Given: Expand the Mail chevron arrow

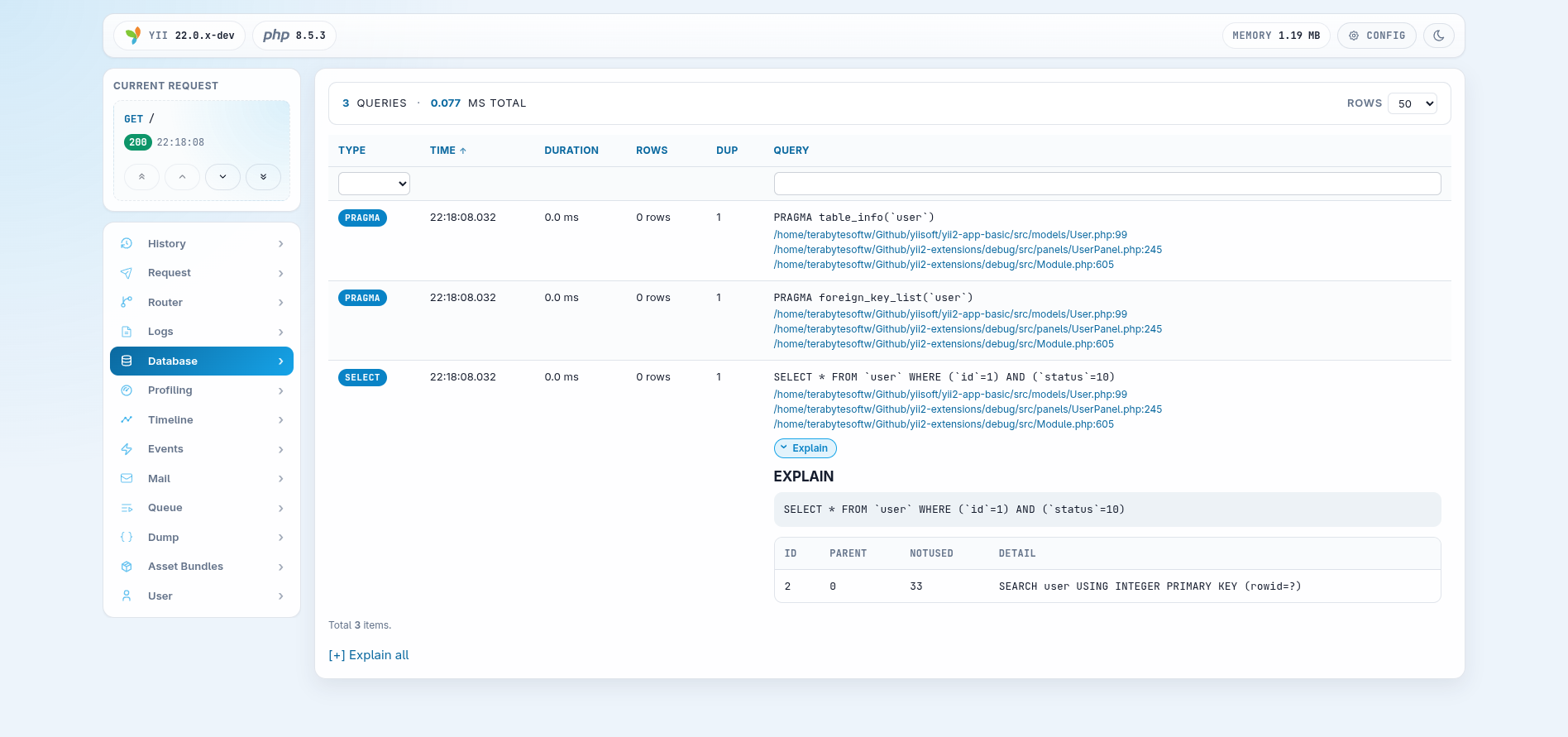Looking at the screenshot, I should [281, 479].
